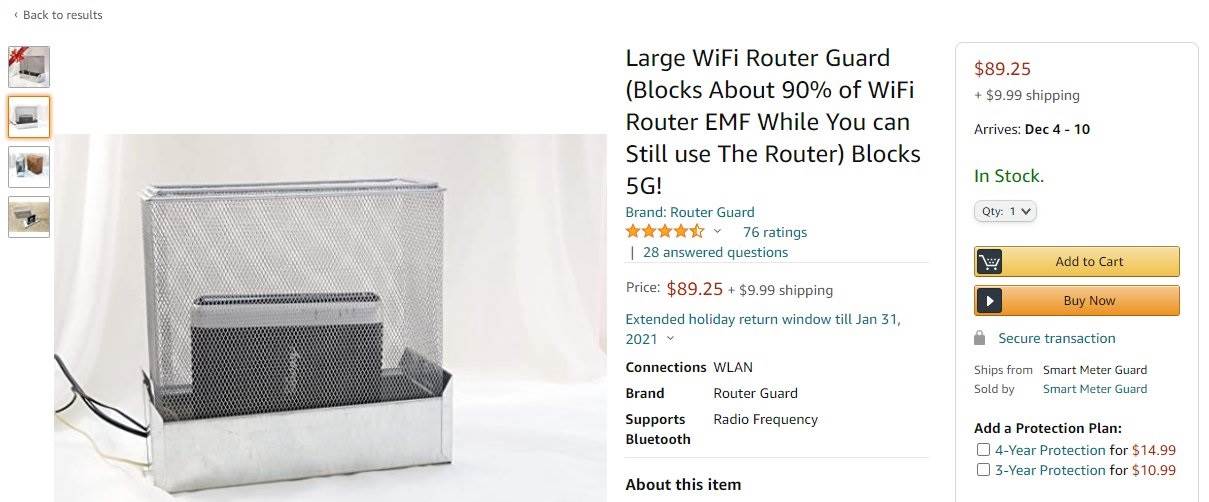This screenshot has height=502, width=1209.
Task: Expand the ratings breakdown chevron beside stars
Action: pos(717,232)
